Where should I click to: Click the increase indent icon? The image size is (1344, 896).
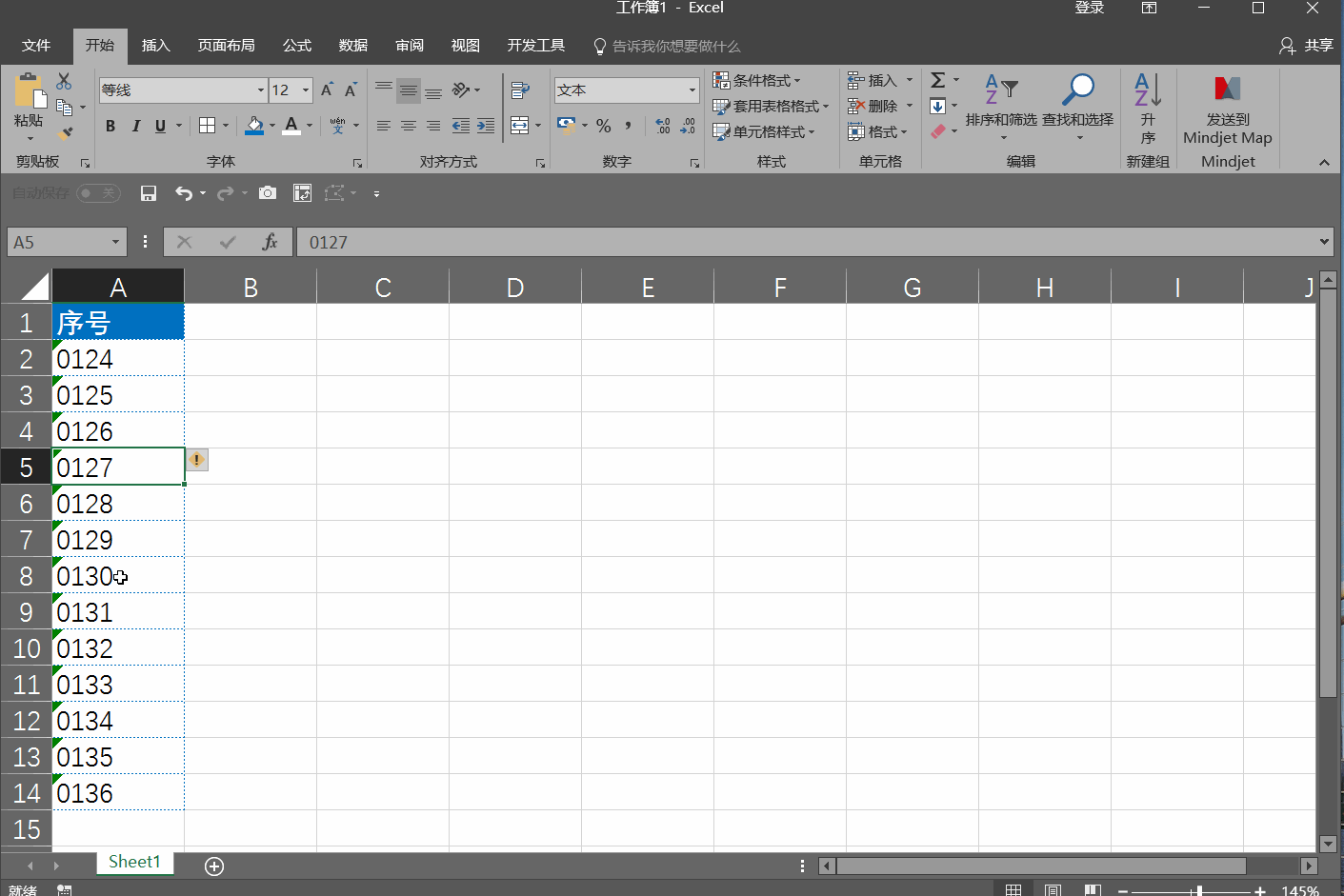(486, 126)
